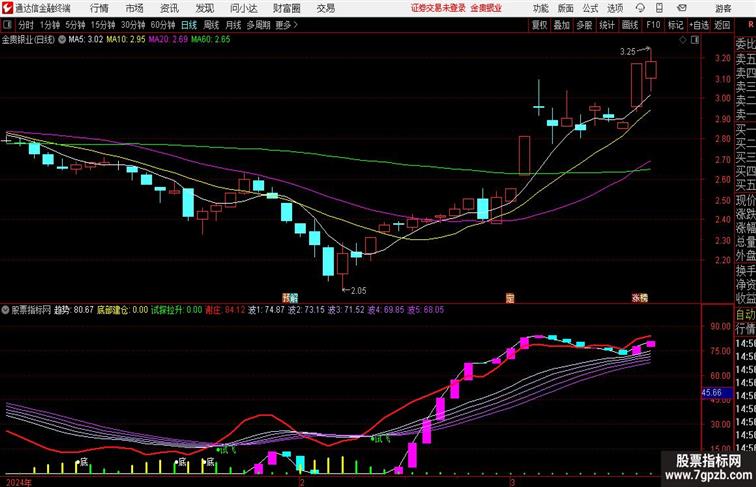Click the 复权 button
Screen dimensions: 756x487
click(540, 25)
